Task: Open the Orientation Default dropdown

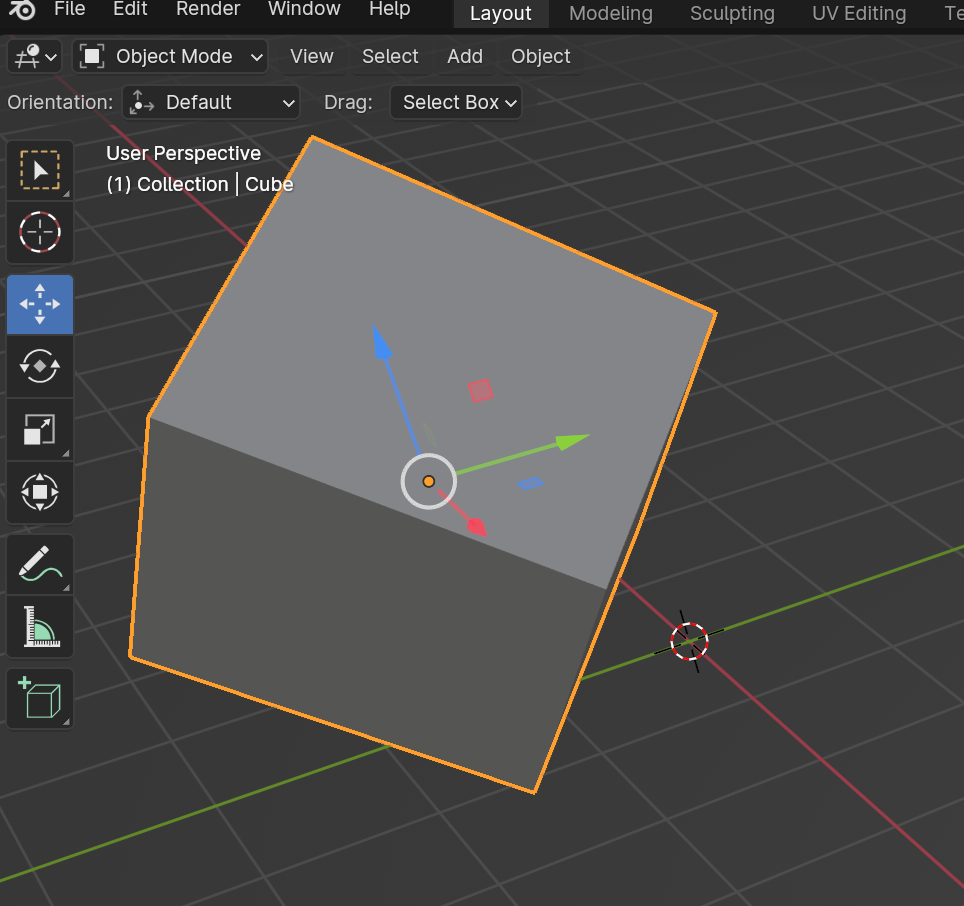Action: coord(211,102)
